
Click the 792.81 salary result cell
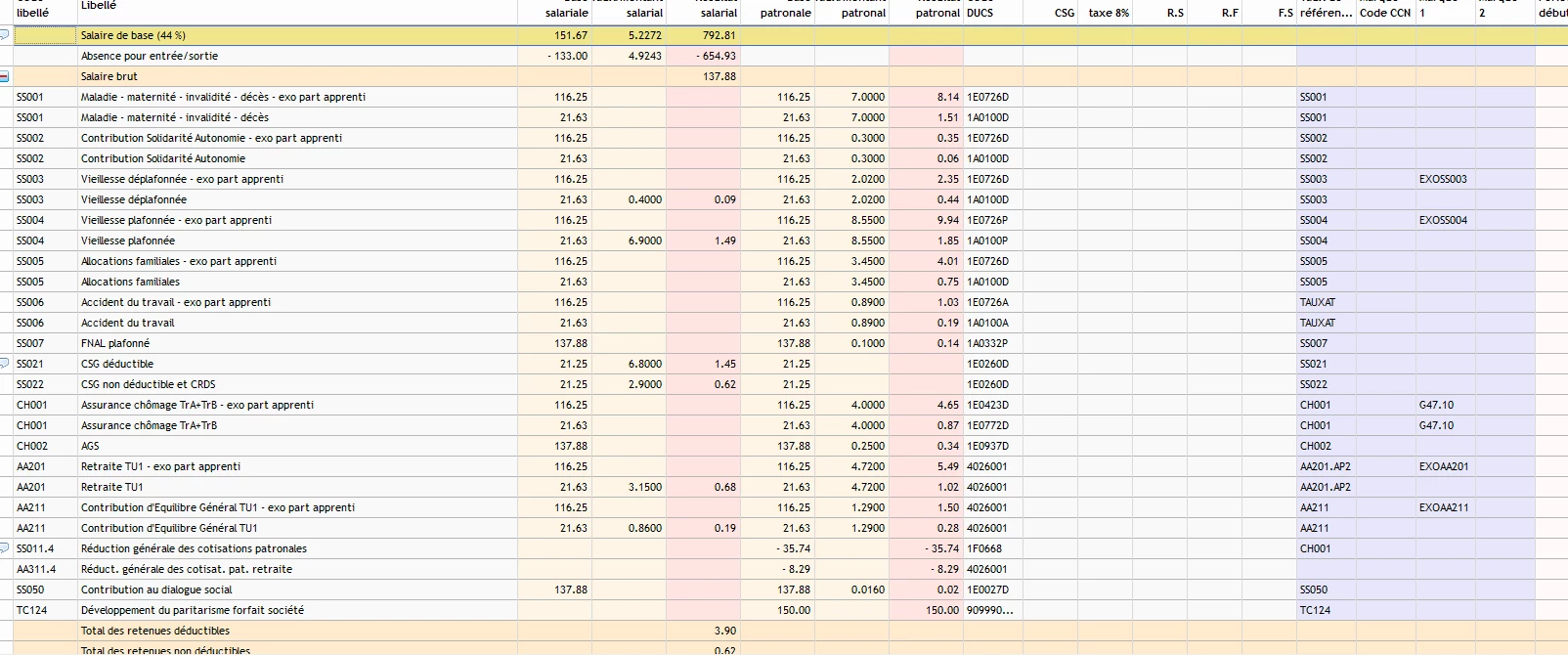[704, 35]
